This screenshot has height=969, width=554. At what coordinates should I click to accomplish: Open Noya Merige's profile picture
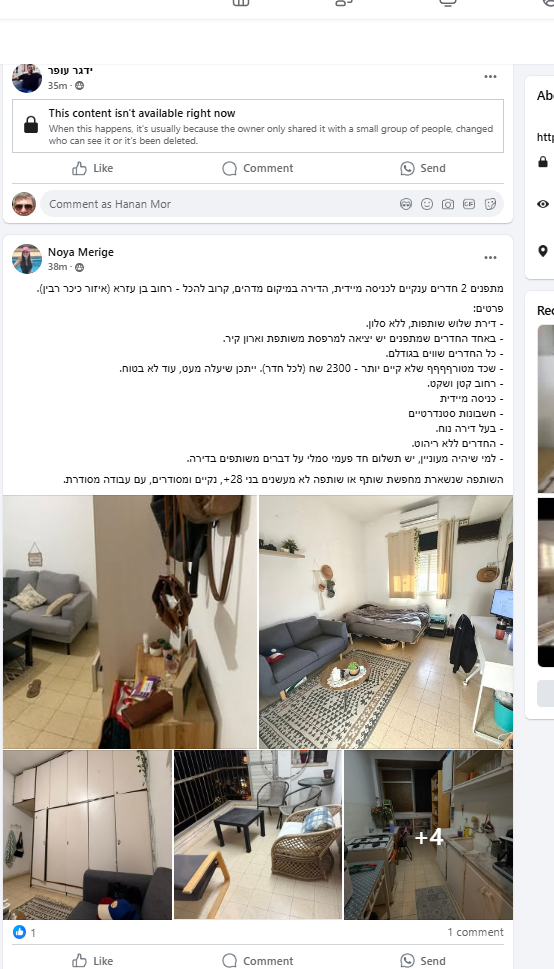(27, 258)
